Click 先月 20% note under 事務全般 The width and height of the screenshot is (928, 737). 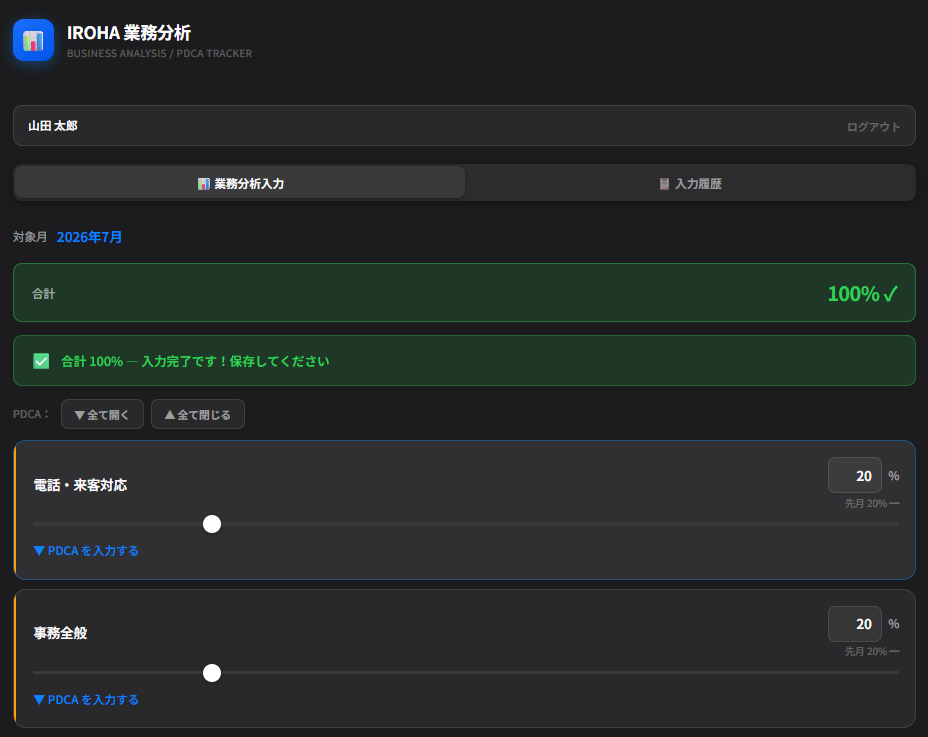[872, 651]
